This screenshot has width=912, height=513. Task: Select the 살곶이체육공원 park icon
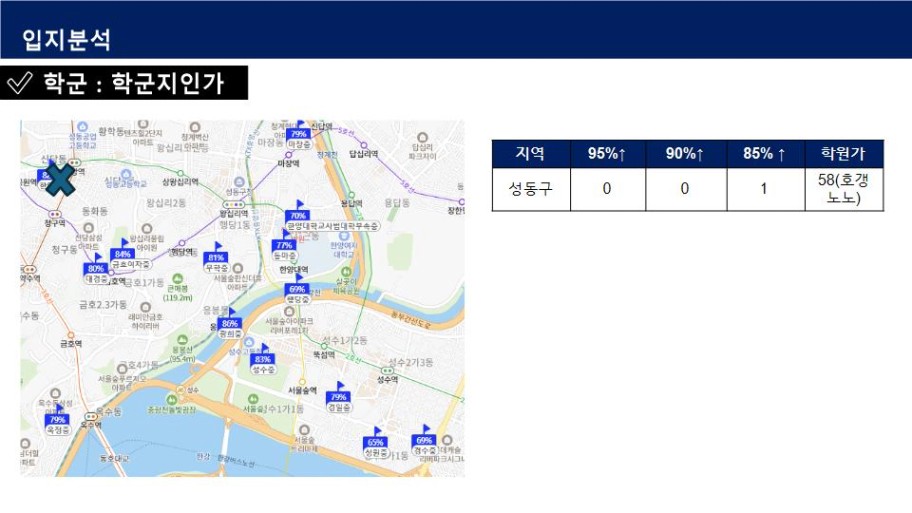[x=346, y=272]
